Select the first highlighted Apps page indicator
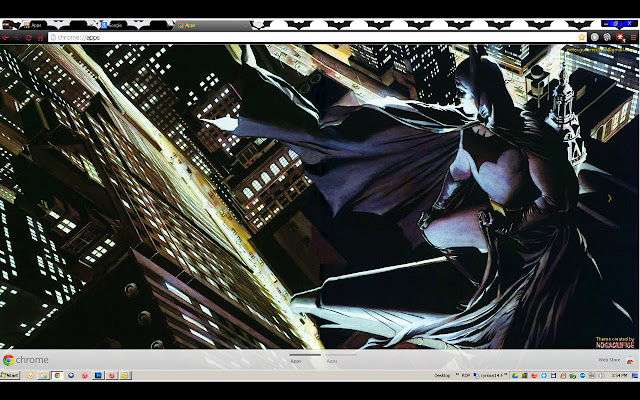 (305, 358)
